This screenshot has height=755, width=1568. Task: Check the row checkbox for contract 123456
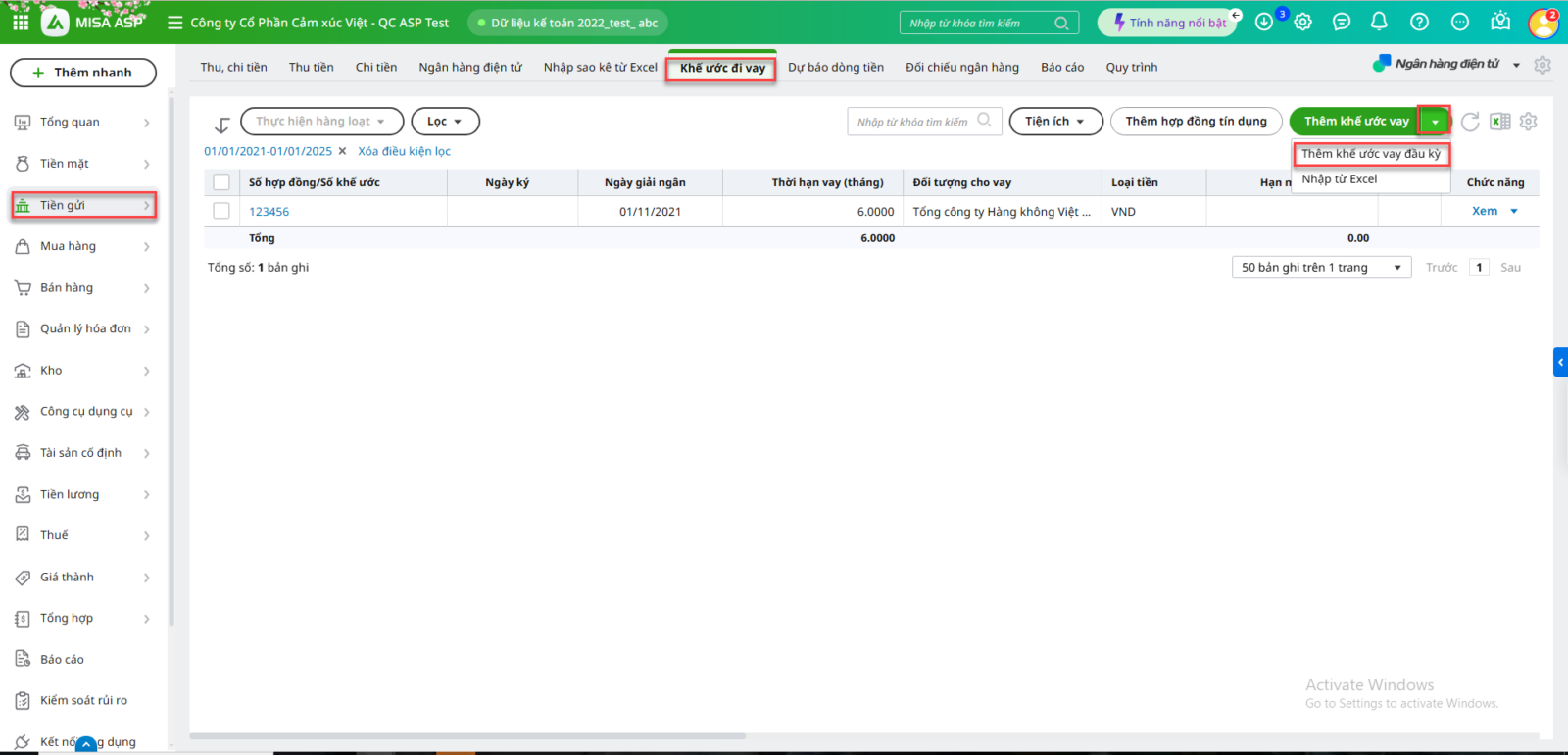(x=221, y=211)
